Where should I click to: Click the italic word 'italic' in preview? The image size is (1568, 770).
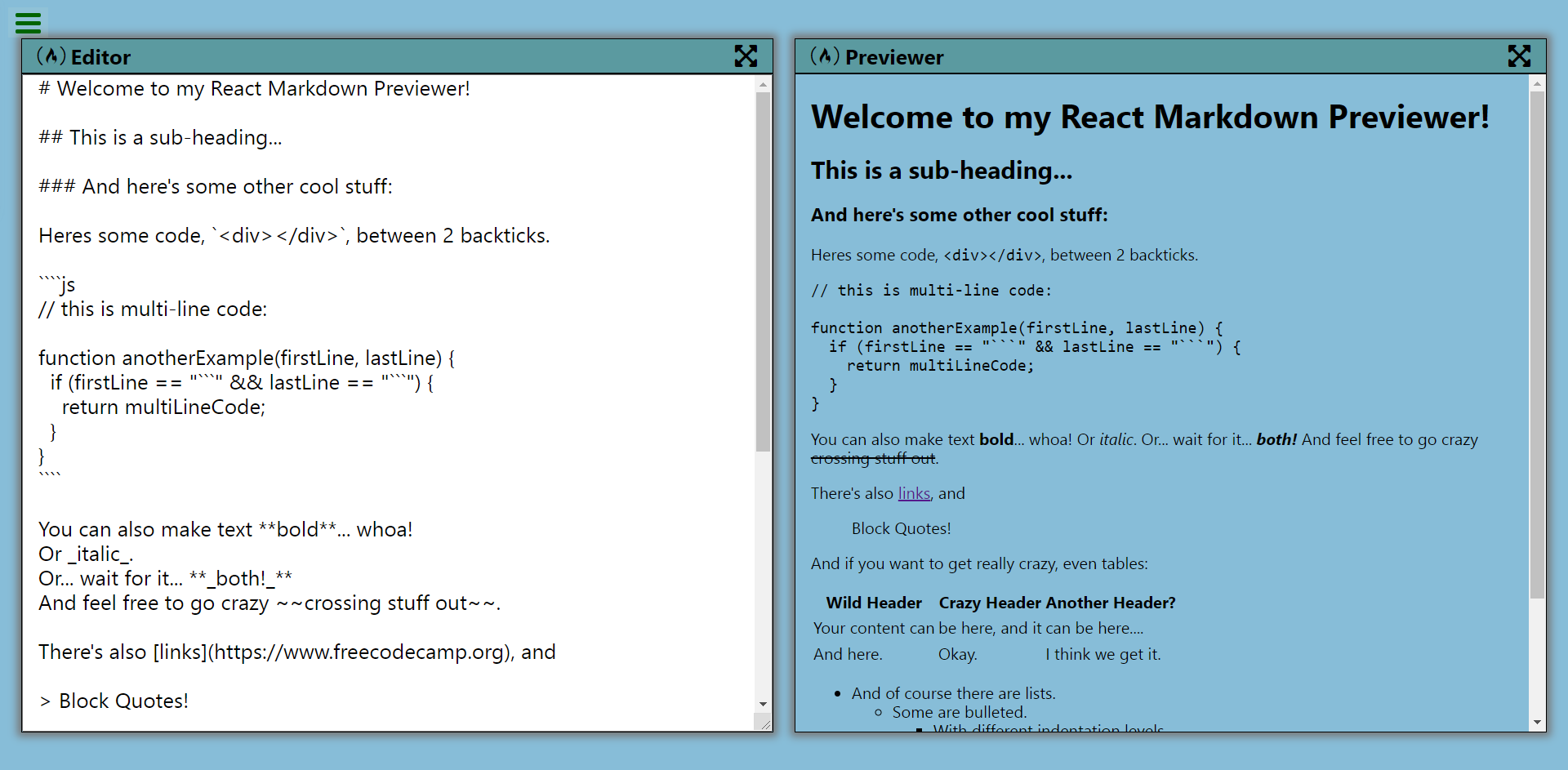click(1116, 439)
